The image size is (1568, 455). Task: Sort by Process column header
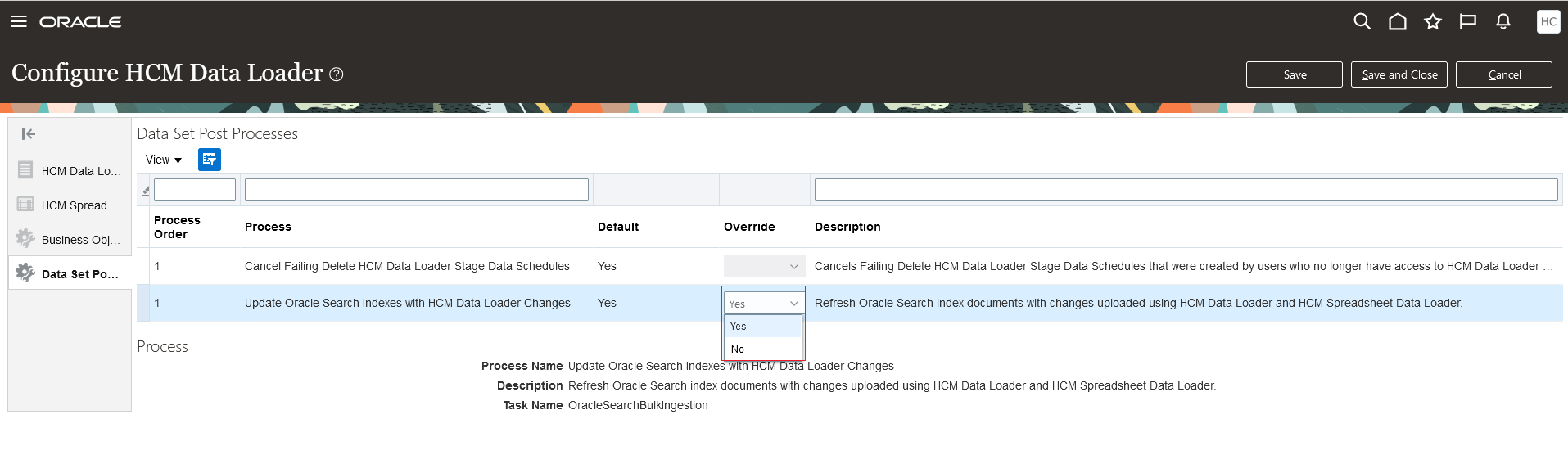click(x=268, y=227)
